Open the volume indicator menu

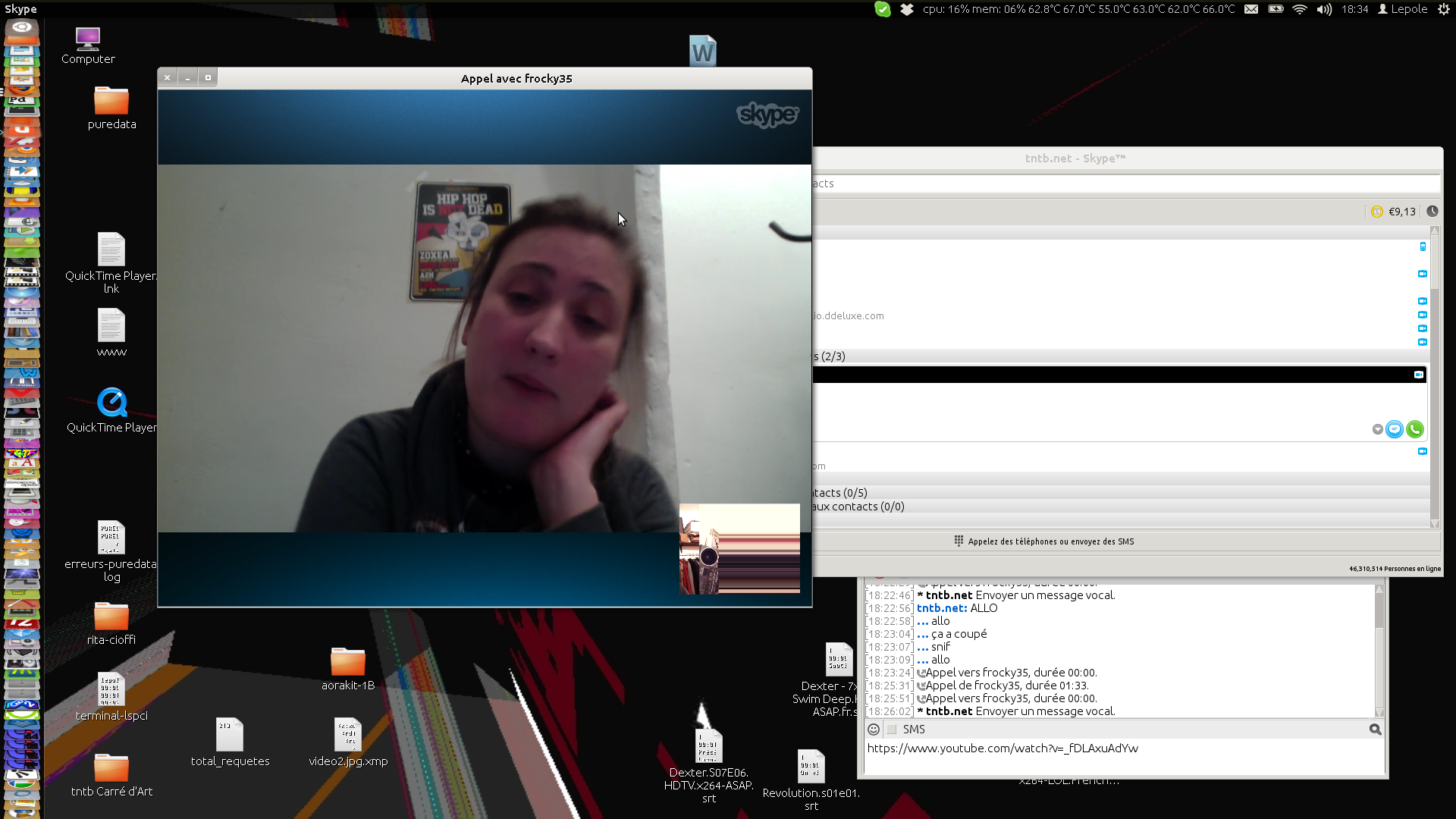pos(1324,9)
